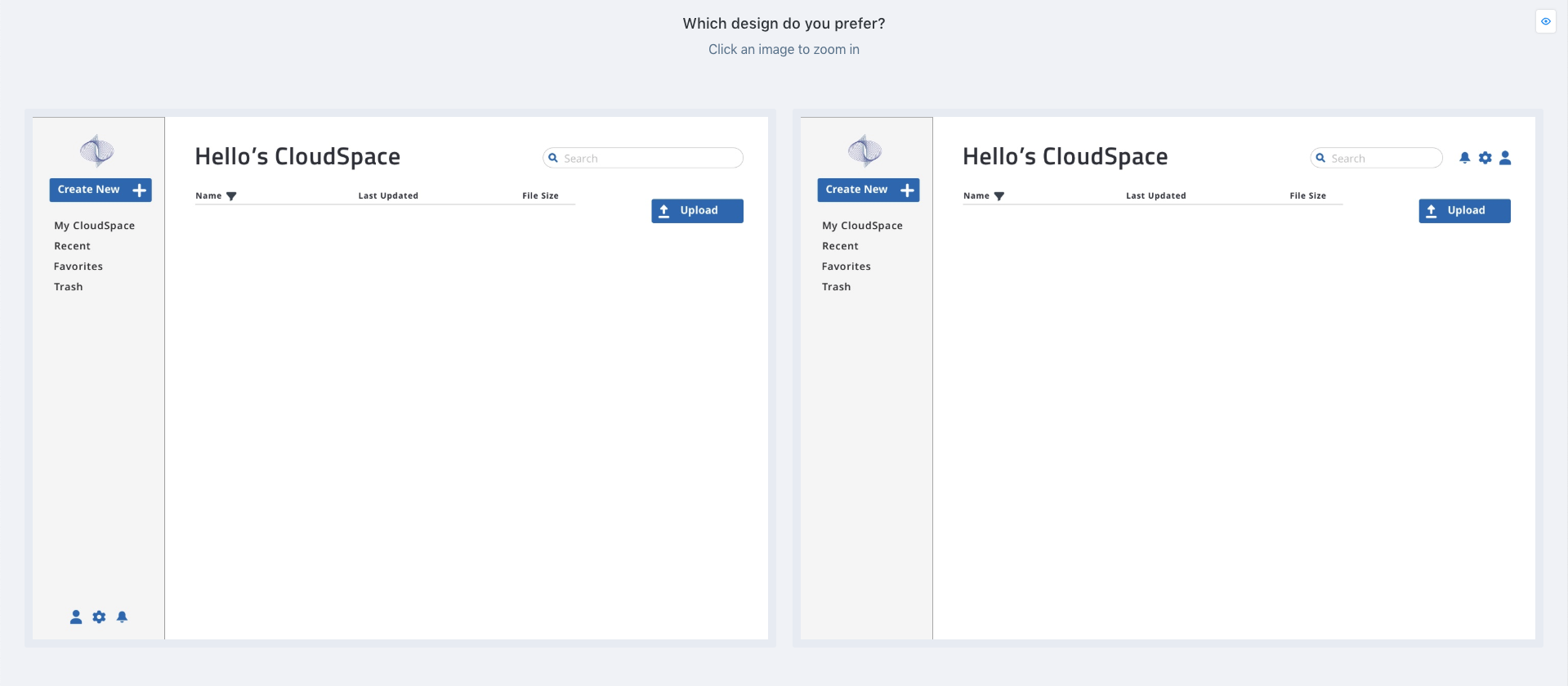The width and height of the screenshot is (1568, 686).
Task: Open settings gear in right design header
Action: pos(1485,158)
